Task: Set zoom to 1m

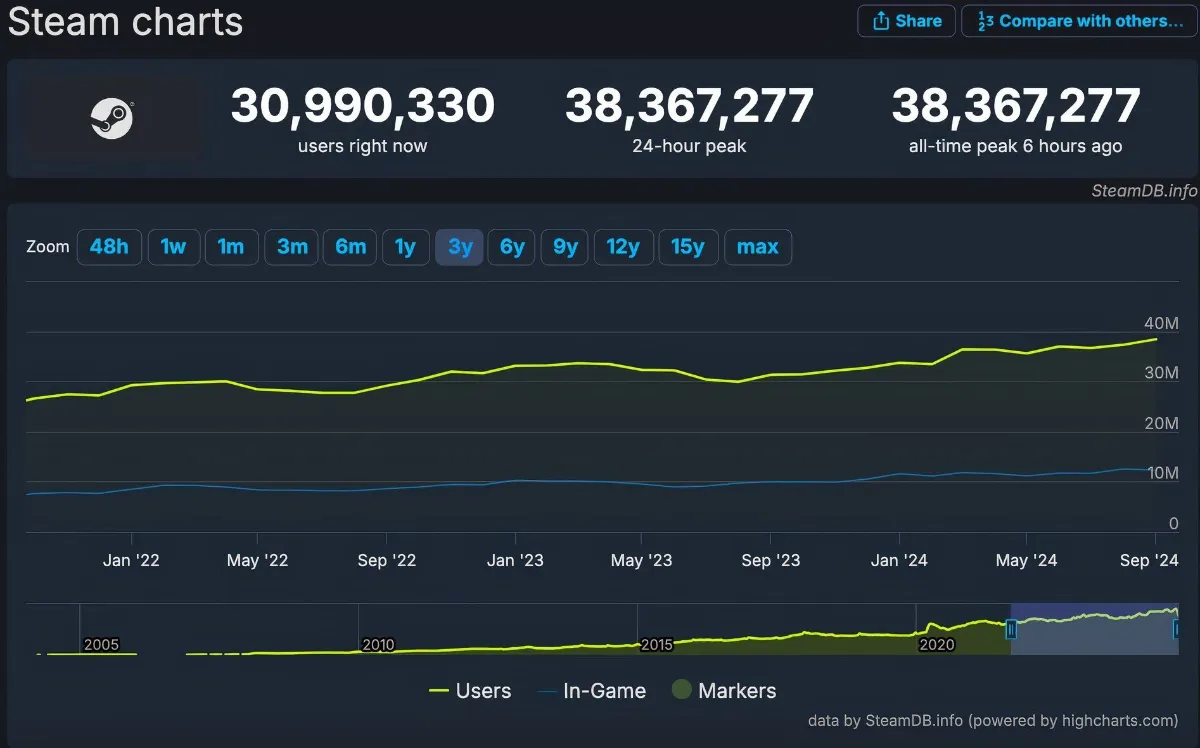Action: point(231,247)
